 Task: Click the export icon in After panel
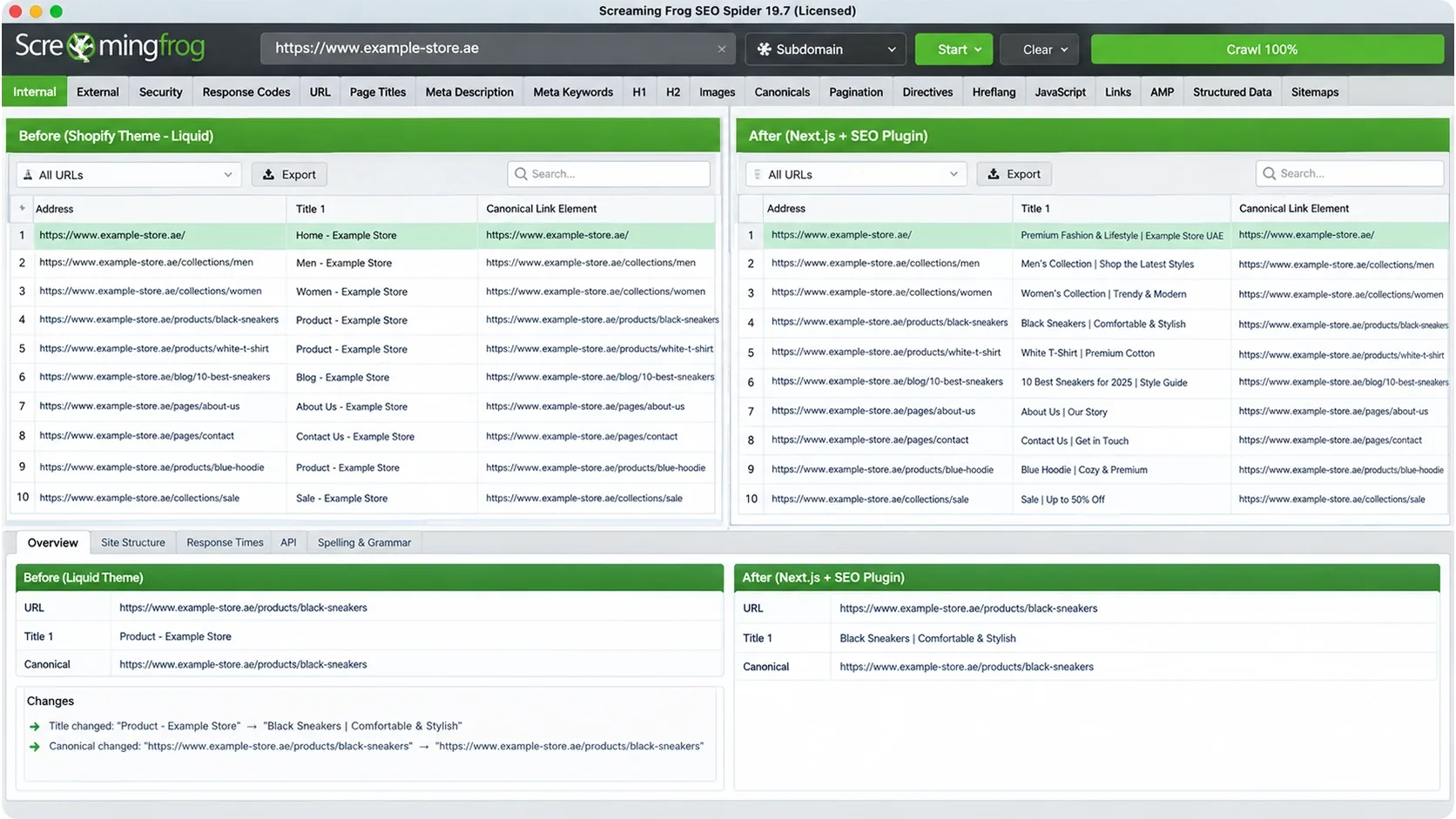click(993, 174)
